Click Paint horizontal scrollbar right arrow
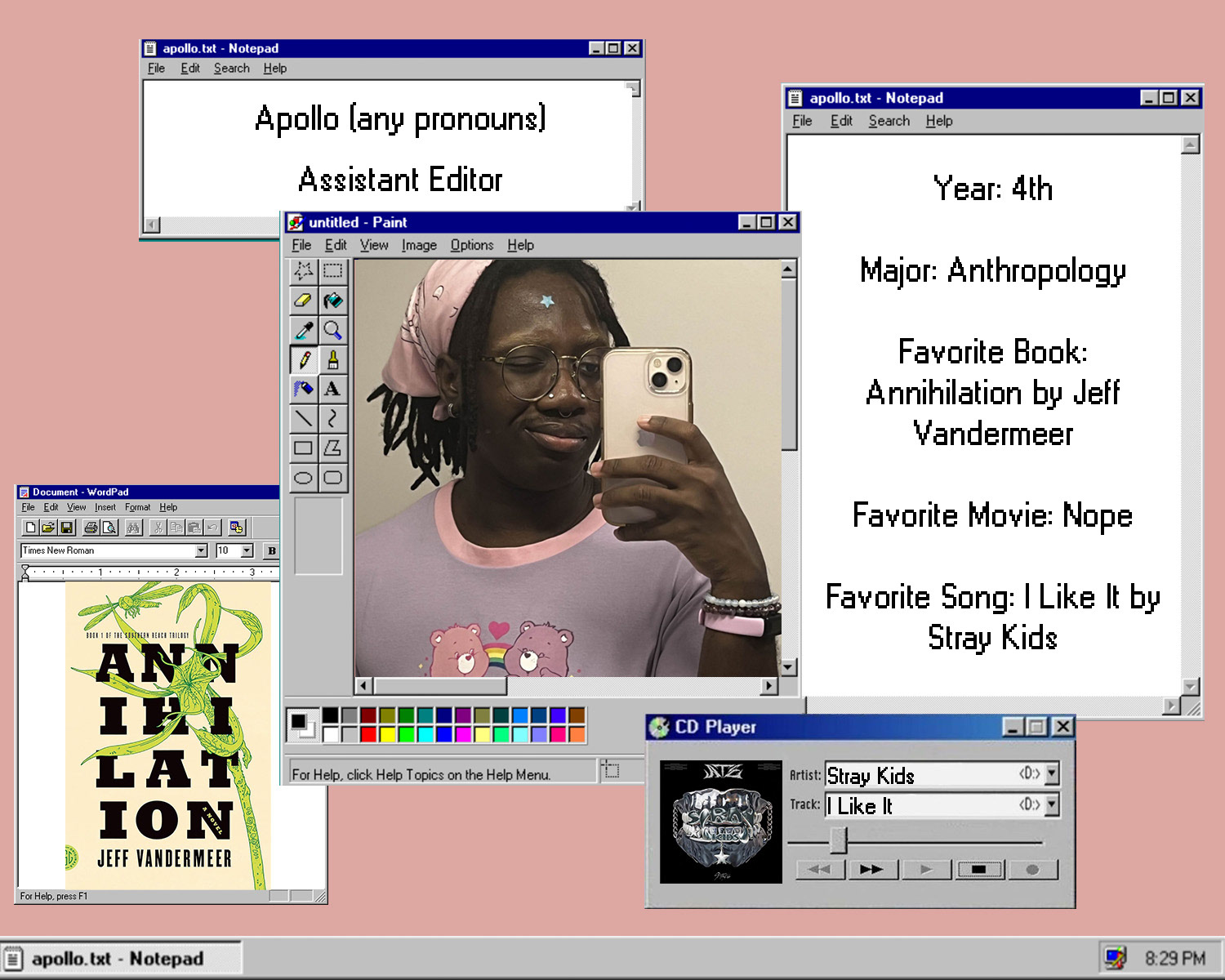Viewport: 1225px width, 980px height. [768, 686]
